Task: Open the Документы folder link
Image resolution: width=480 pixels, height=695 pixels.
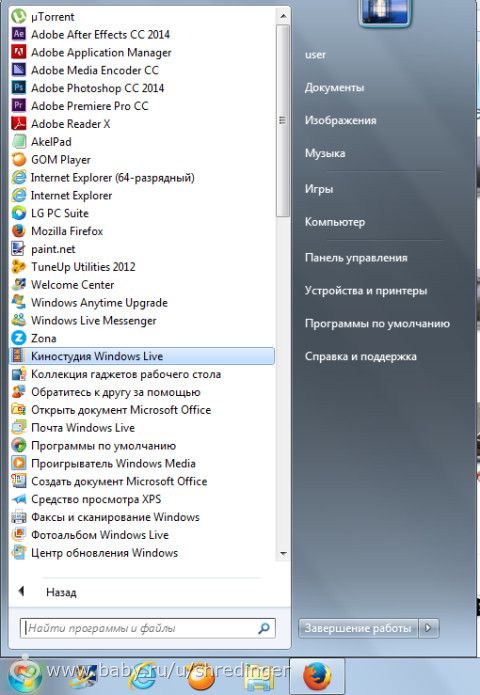Action: (334, 87)
